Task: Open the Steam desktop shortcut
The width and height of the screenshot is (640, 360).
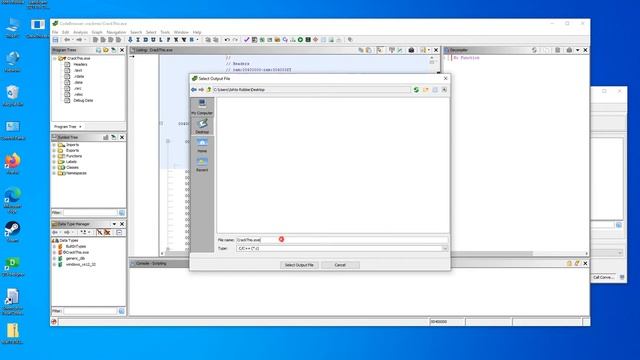Action: (x=13, y=231)
